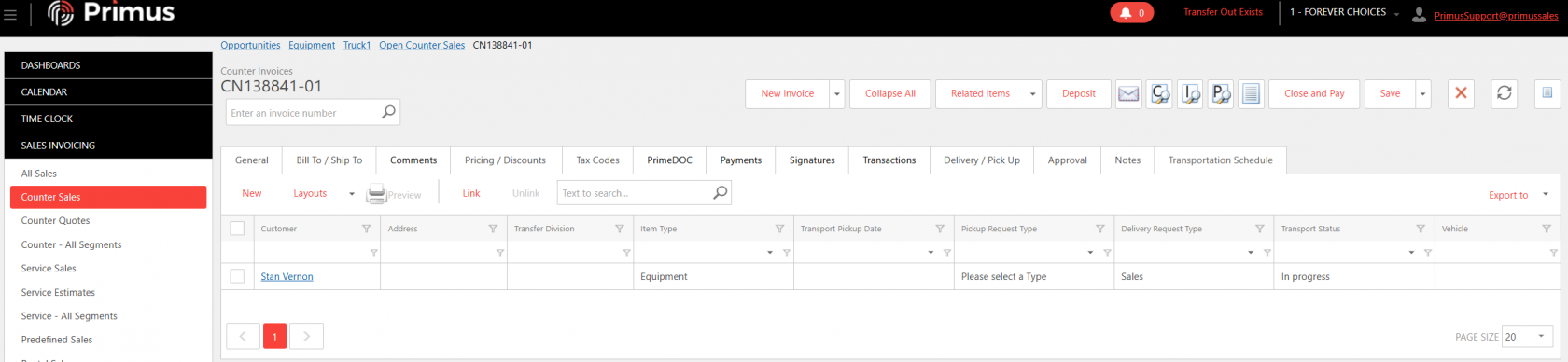Click the user profile avatar icon
This screenshot has width=1568, height=362.
pyautogui.click(x=1419, y=15)
